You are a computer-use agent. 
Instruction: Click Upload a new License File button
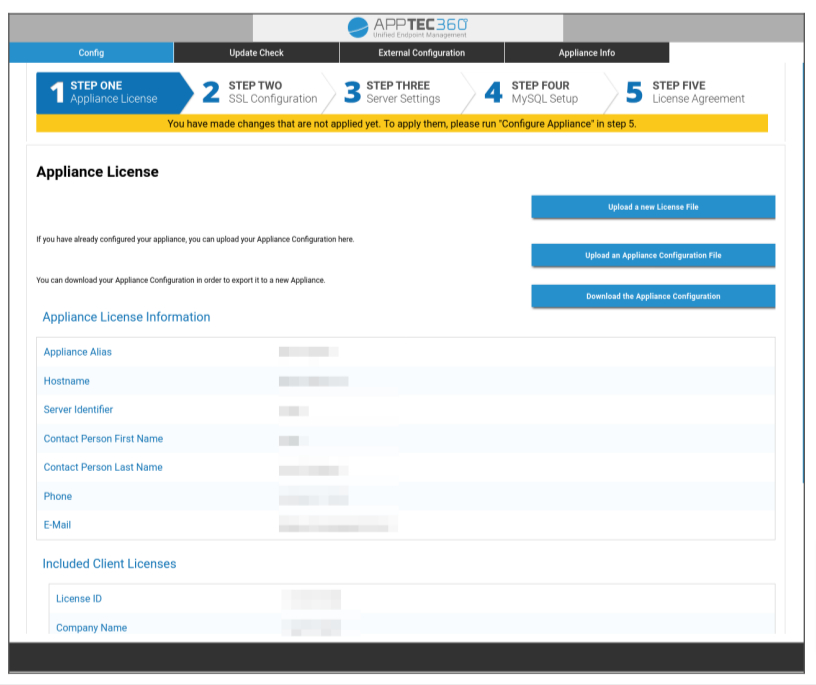pyautogui.click(x=653, y=207)
